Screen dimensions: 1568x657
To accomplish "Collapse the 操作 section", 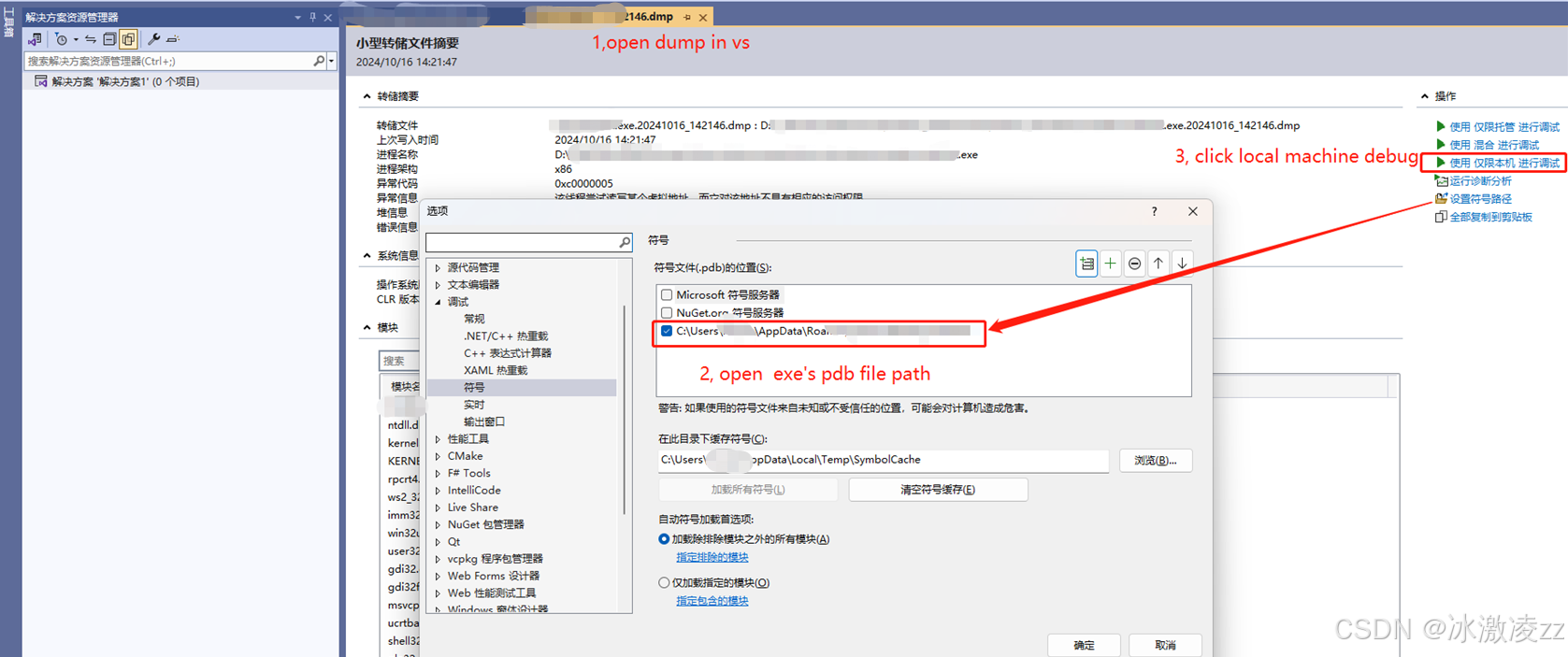I will [x=1425, y=96].
